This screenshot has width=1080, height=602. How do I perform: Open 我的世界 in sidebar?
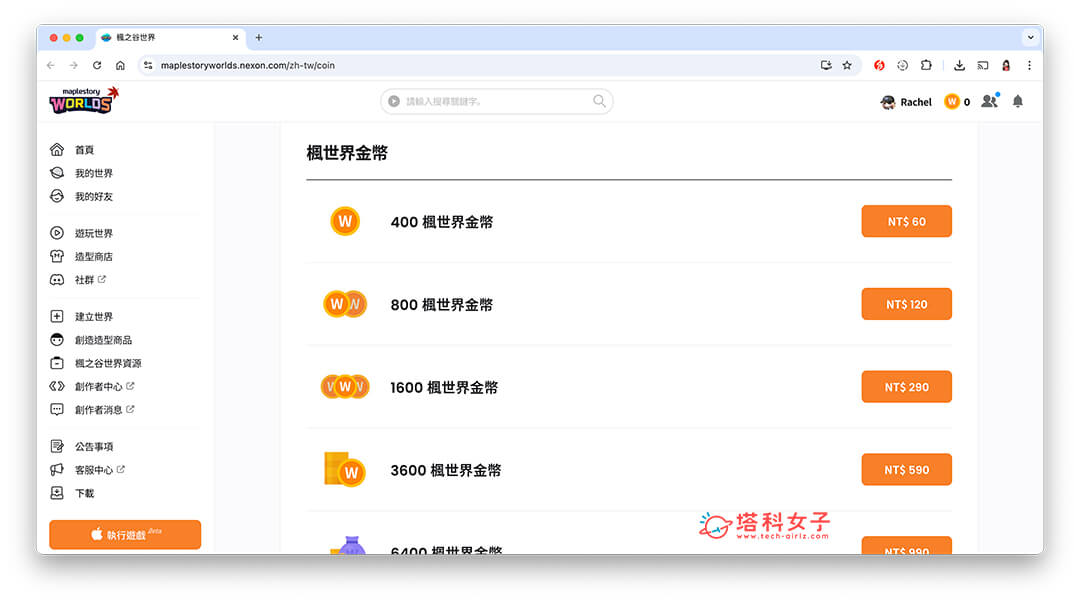(x=94, y=174)
